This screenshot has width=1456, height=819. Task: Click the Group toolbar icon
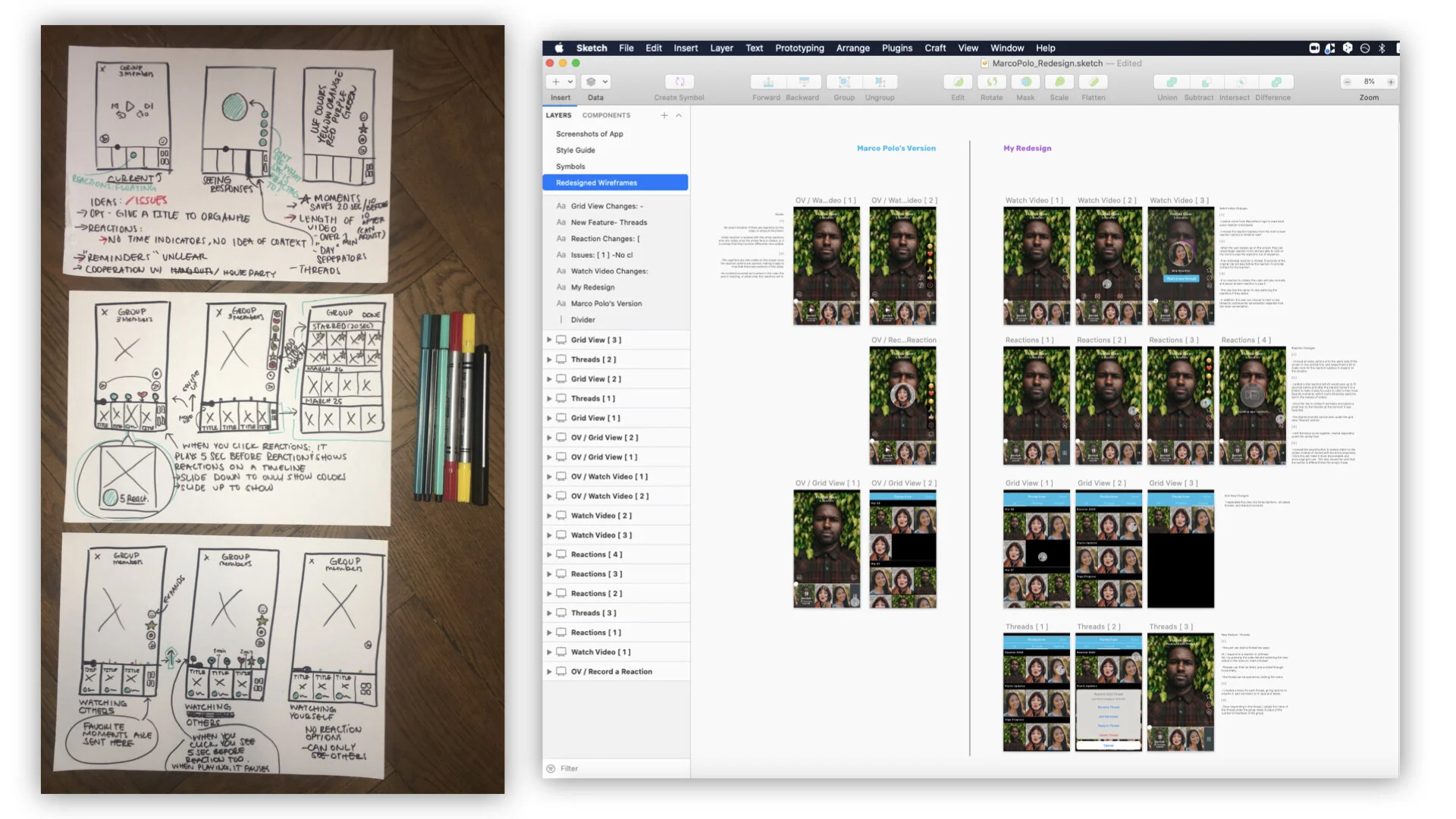pos(844,82)
